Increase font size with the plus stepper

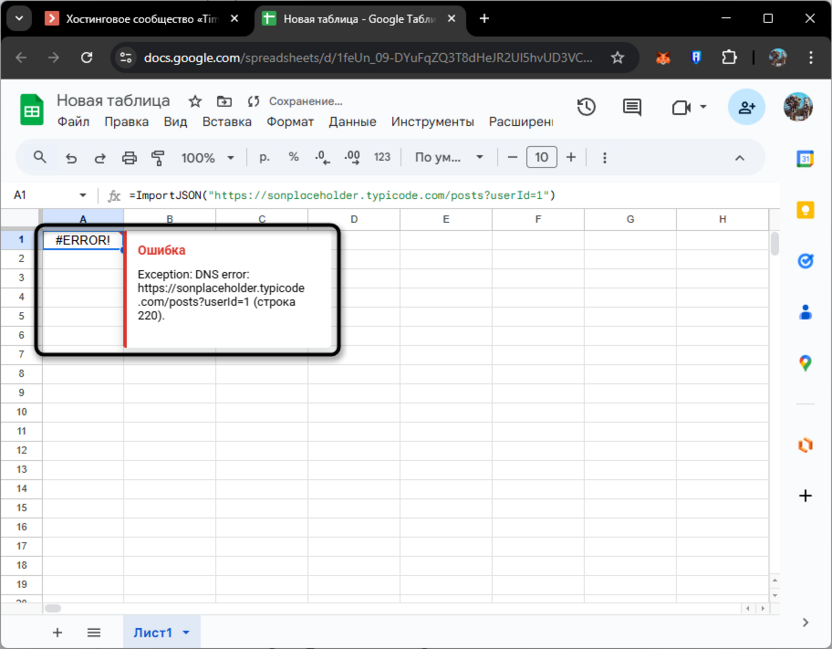coord(570,157)
